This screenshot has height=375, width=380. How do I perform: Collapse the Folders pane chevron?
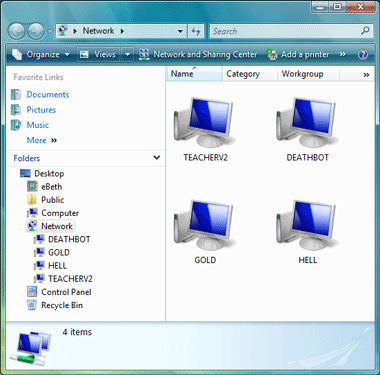point(156,158)
